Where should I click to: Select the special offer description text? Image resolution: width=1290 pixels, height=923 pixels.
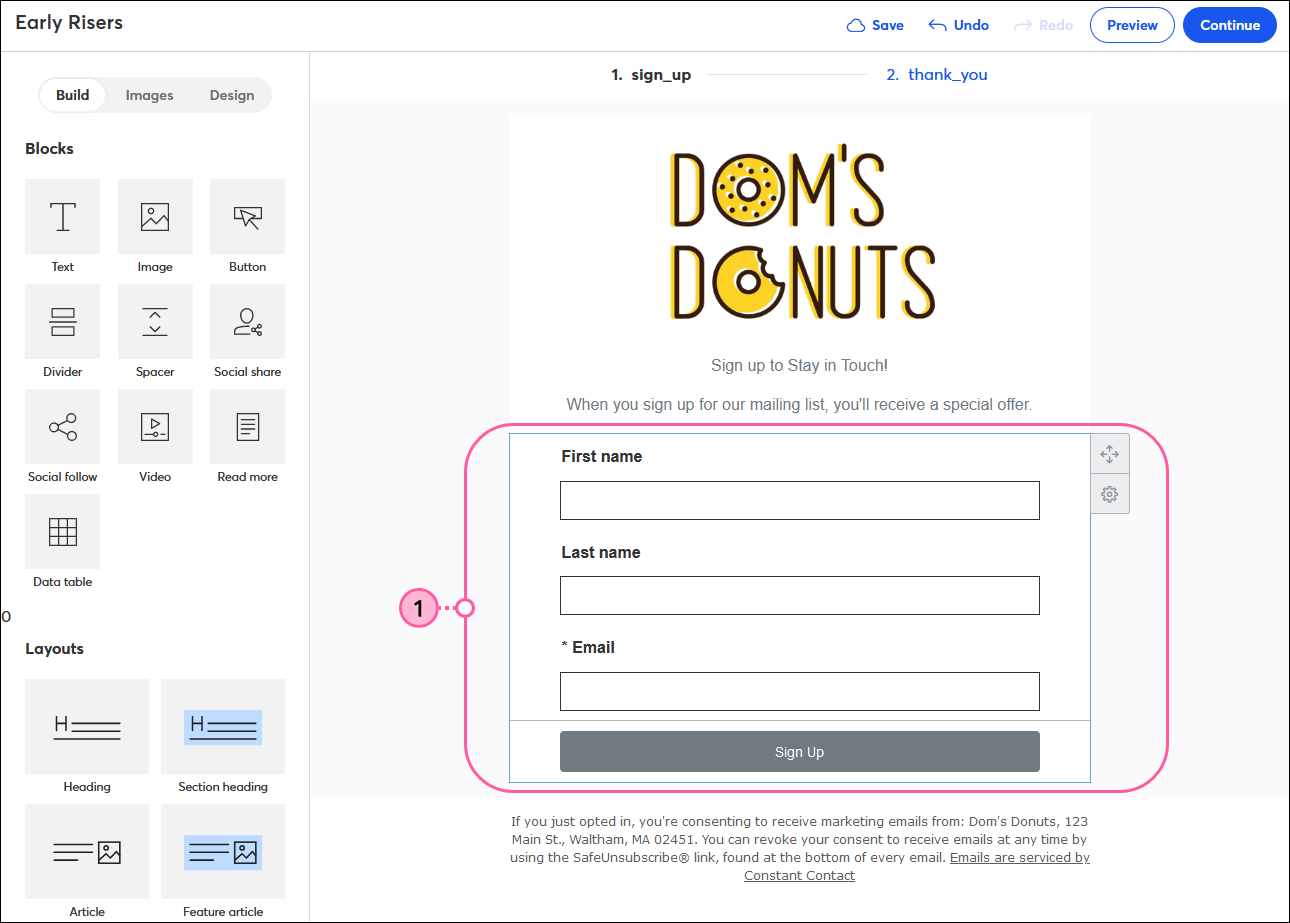(x=799, y=405)
